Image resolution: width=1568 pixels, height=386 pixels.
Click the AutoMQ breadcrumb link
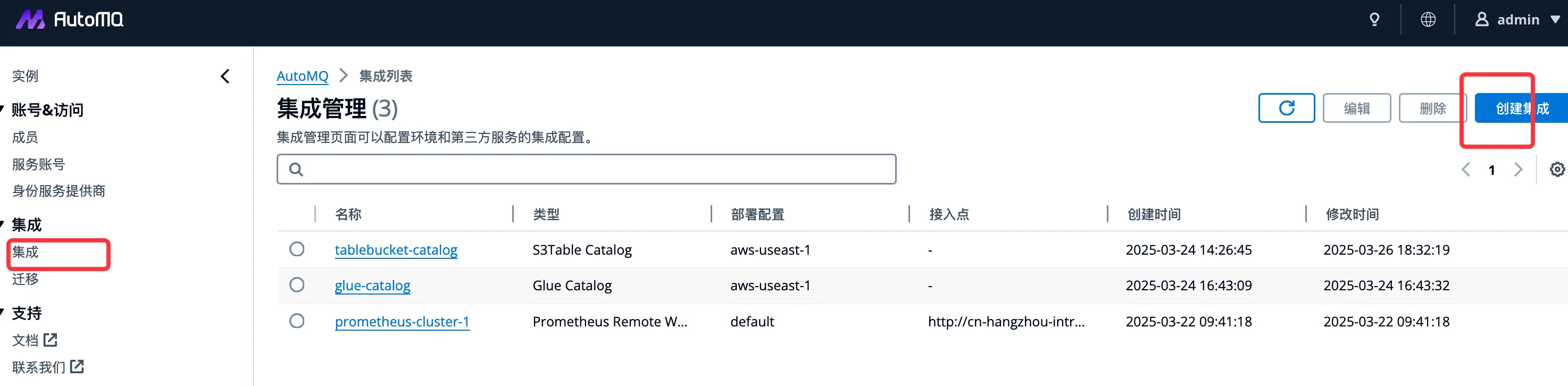point(302,76)
